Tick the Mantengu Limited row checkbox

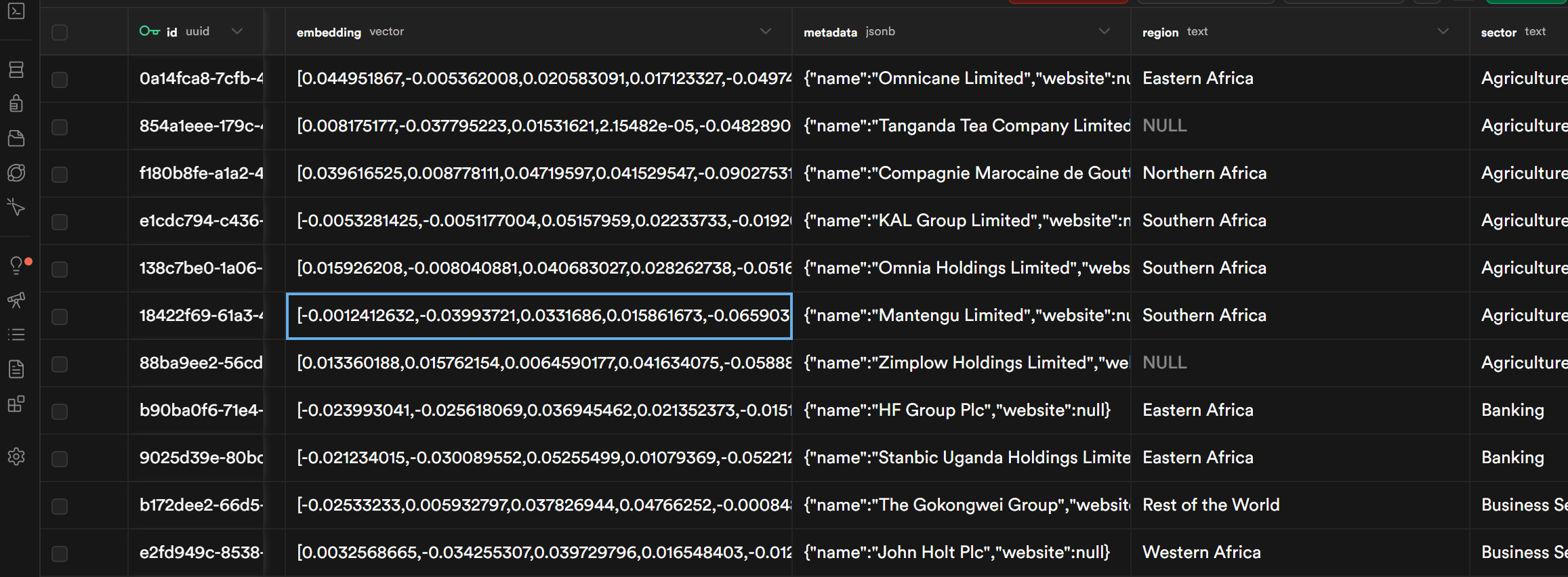click(60, 316)
